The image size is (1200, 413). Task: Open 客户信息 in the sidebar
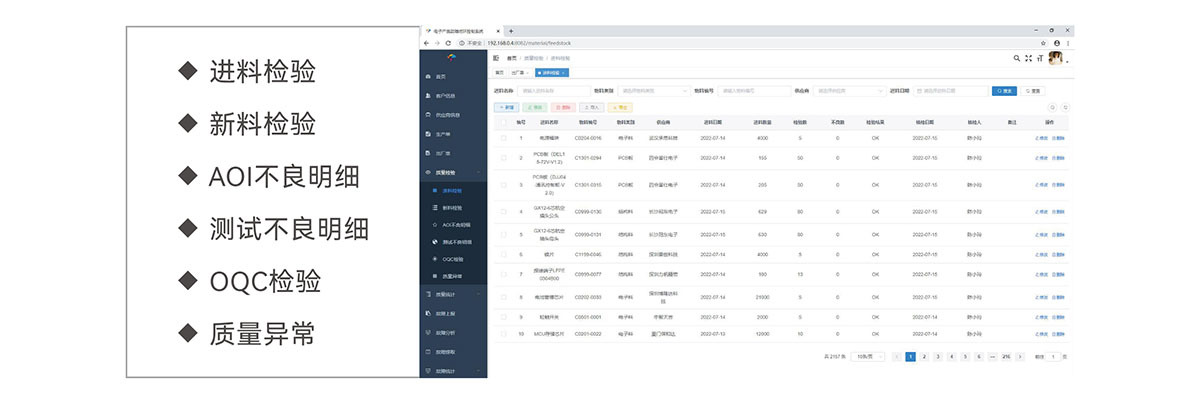452,96
